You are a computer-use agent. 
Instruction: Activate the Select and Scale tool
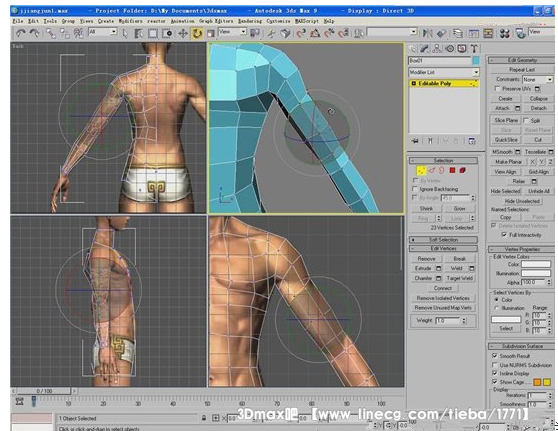tap(211, 33)
